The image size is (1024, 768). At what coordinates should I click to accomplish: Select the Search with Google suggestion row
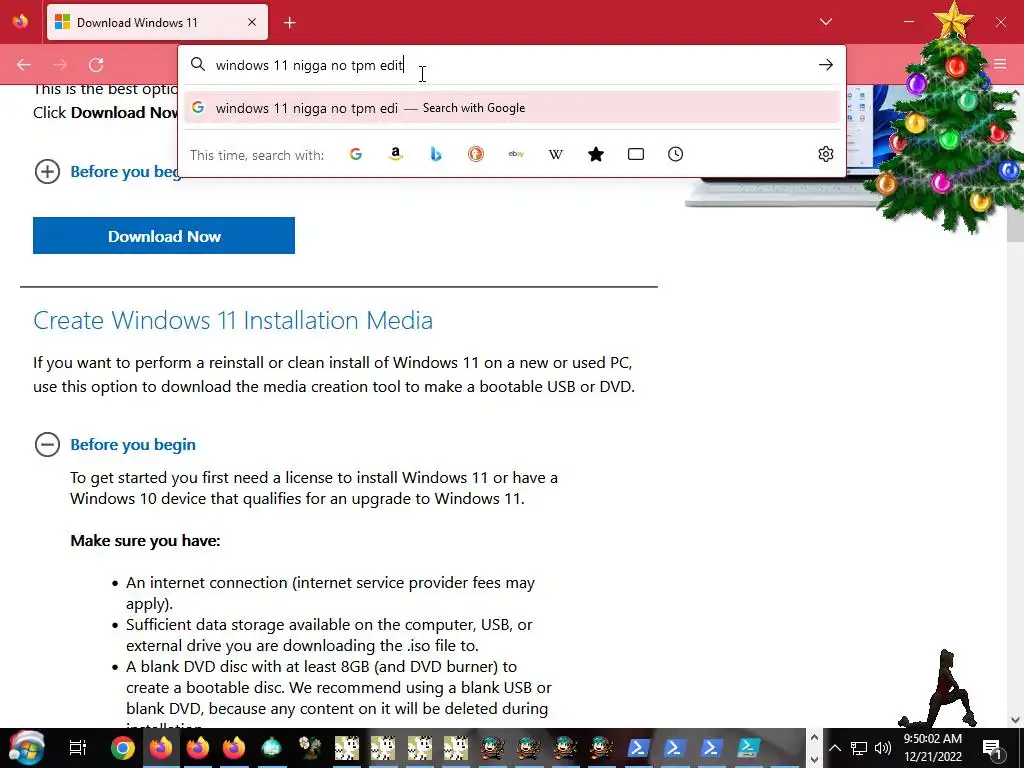click(x=511, y=108)
